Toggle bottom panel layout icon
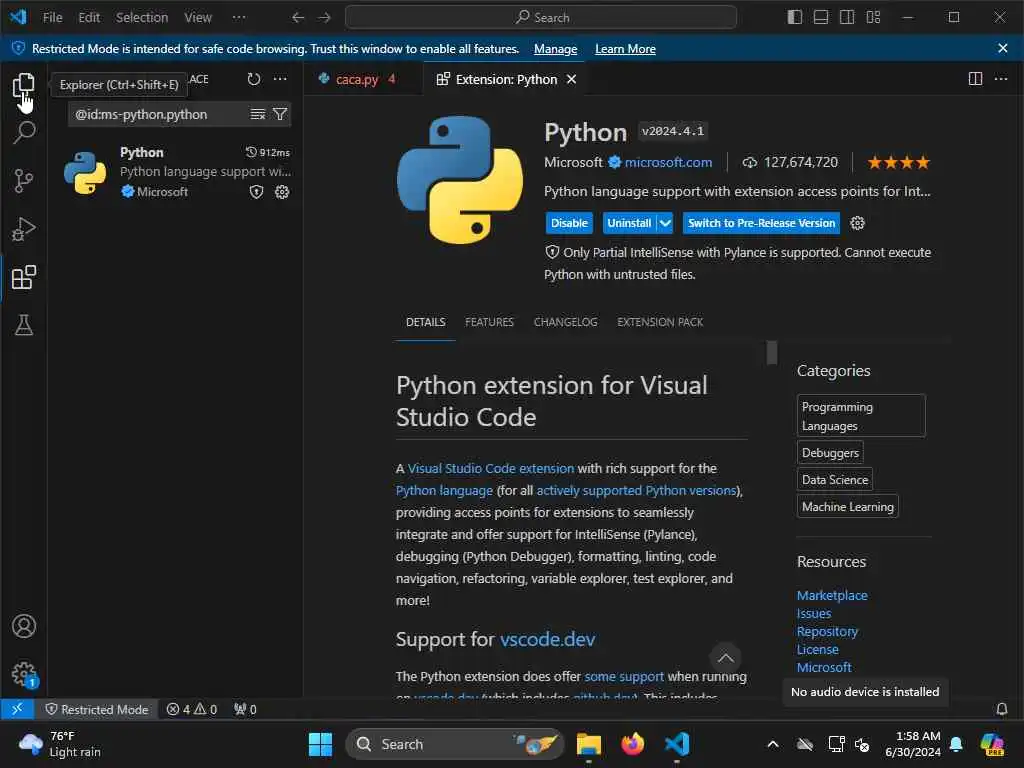 821,18
